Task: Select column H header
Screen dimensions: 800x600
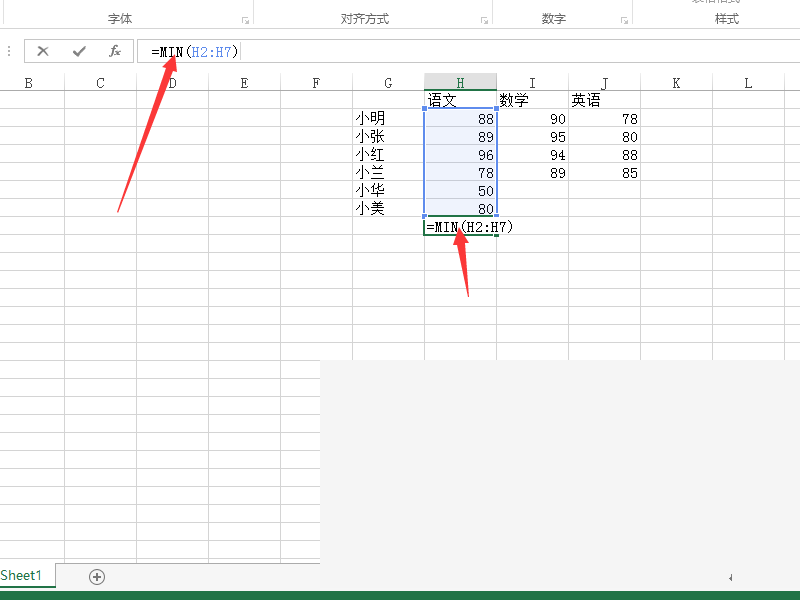Action: [460, 83]
